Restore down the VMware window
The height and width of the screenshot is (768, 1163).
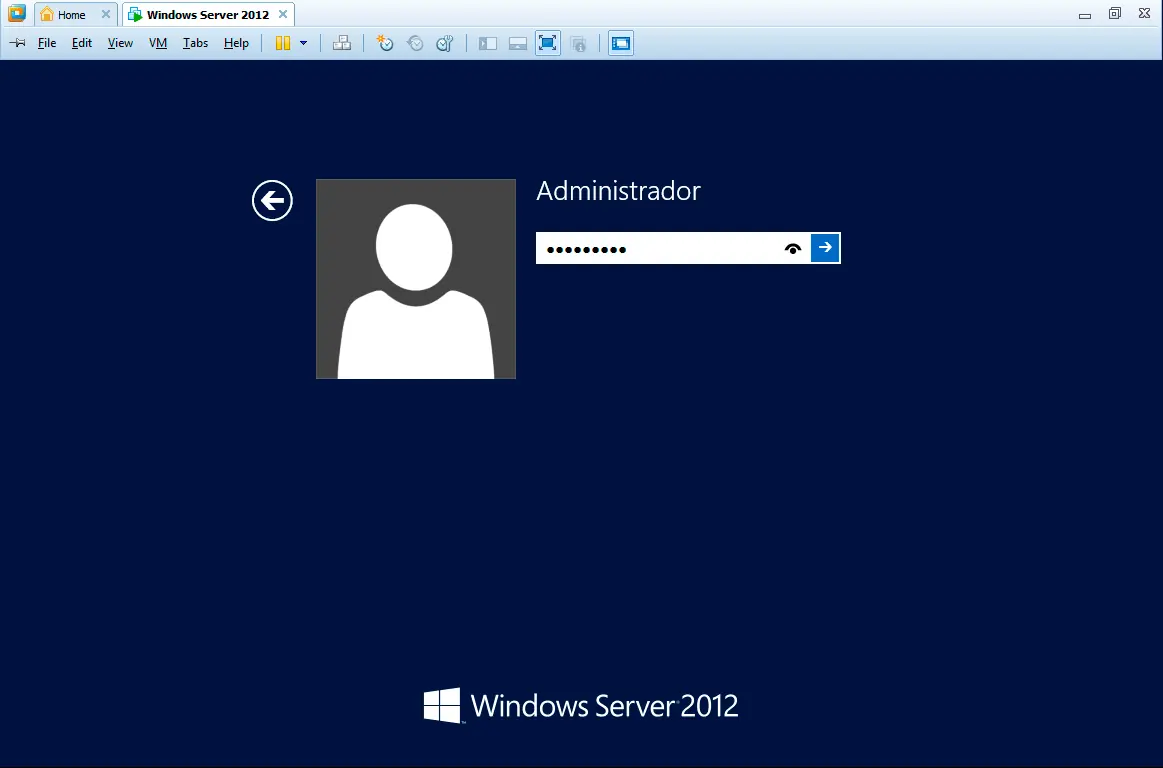pyautogui.click(x=1115, y=13)
